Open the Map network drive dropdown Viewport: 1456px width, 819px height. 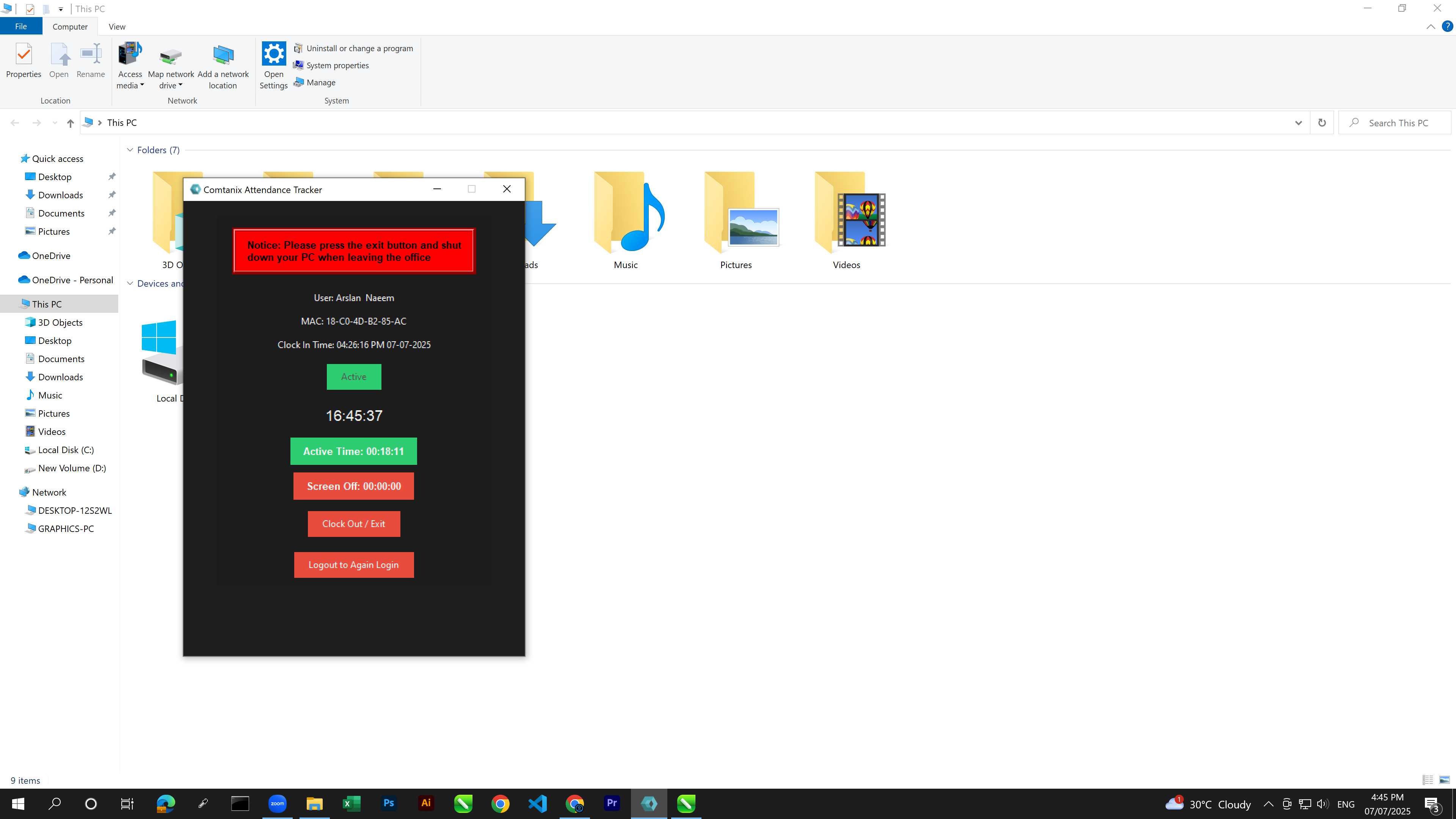tap(171, 66)
